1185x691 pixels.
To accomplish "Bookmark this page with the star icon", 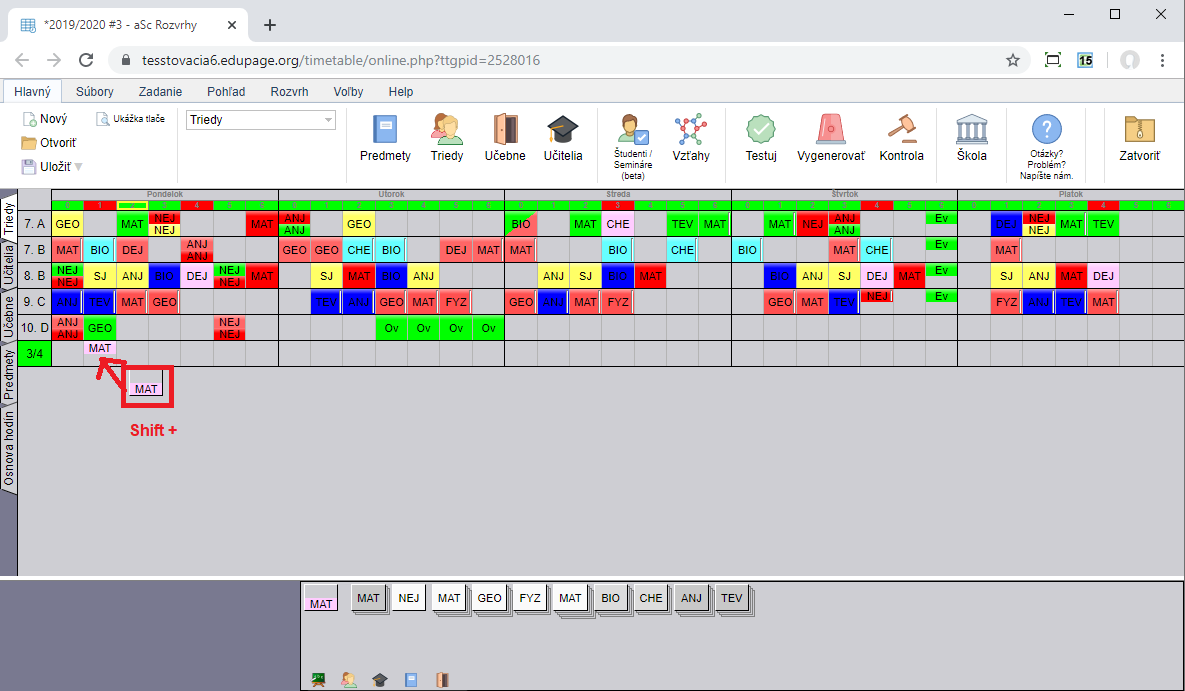I will [1012, 60].
